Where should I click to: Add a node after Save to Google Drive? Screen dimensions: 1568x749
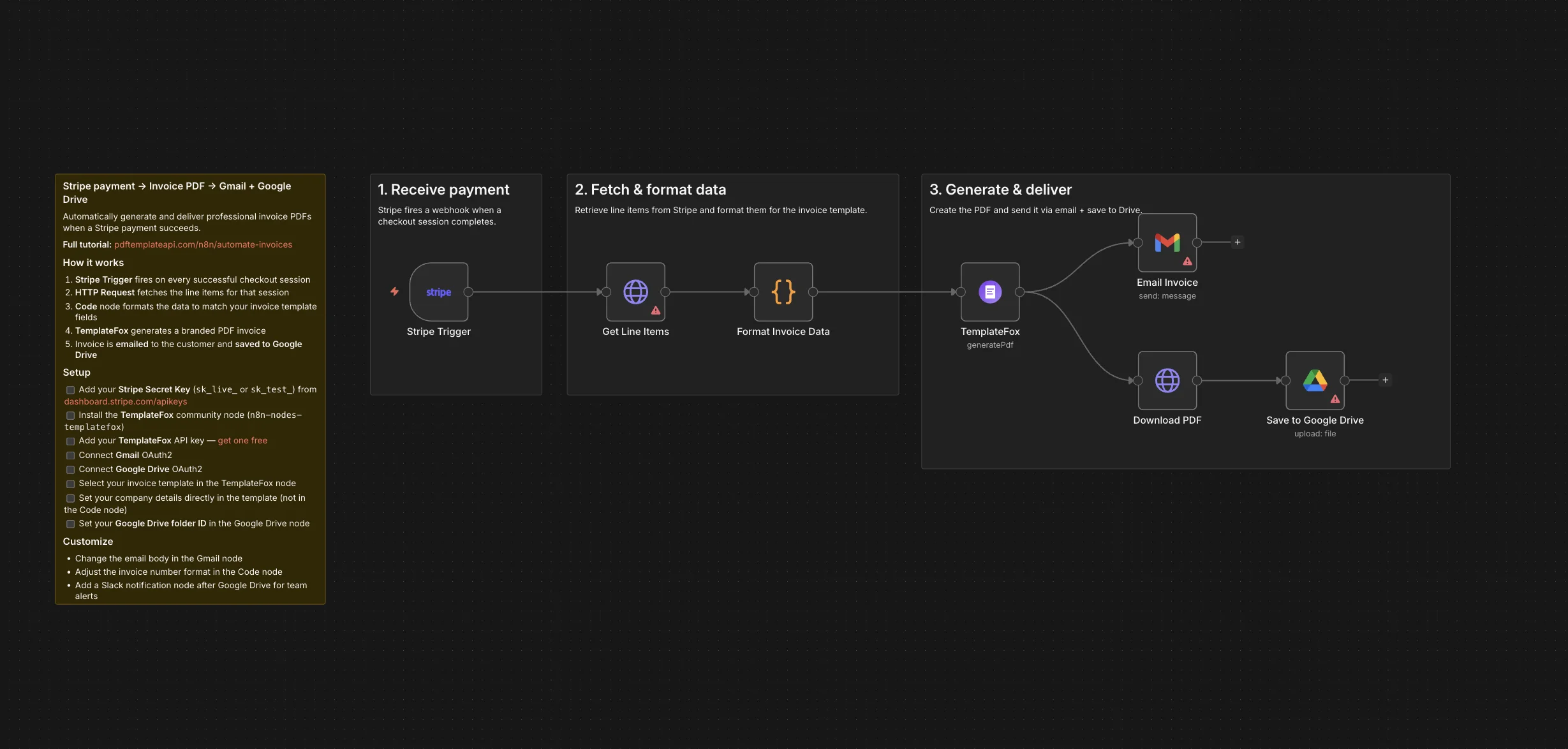point(1385,380)
